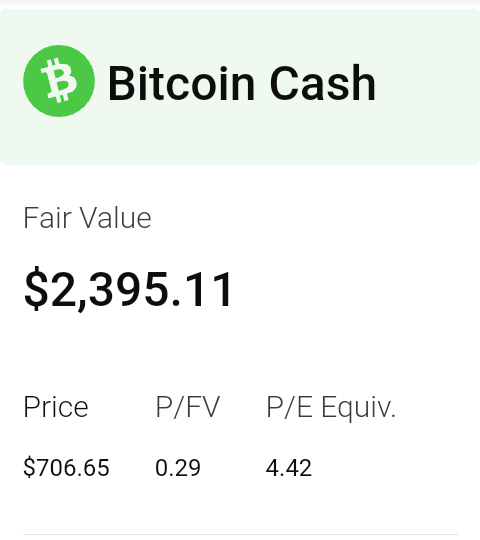Click the word Equiv. in the header
Image resolution: width=480 pixels, height=540 pixels.
coord(358,408)
